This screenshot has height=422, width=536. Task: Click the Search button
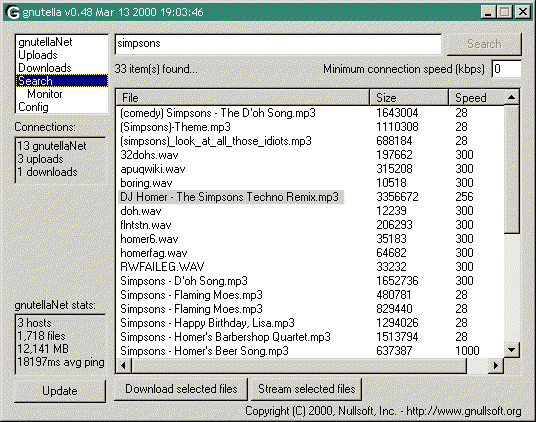484,44
